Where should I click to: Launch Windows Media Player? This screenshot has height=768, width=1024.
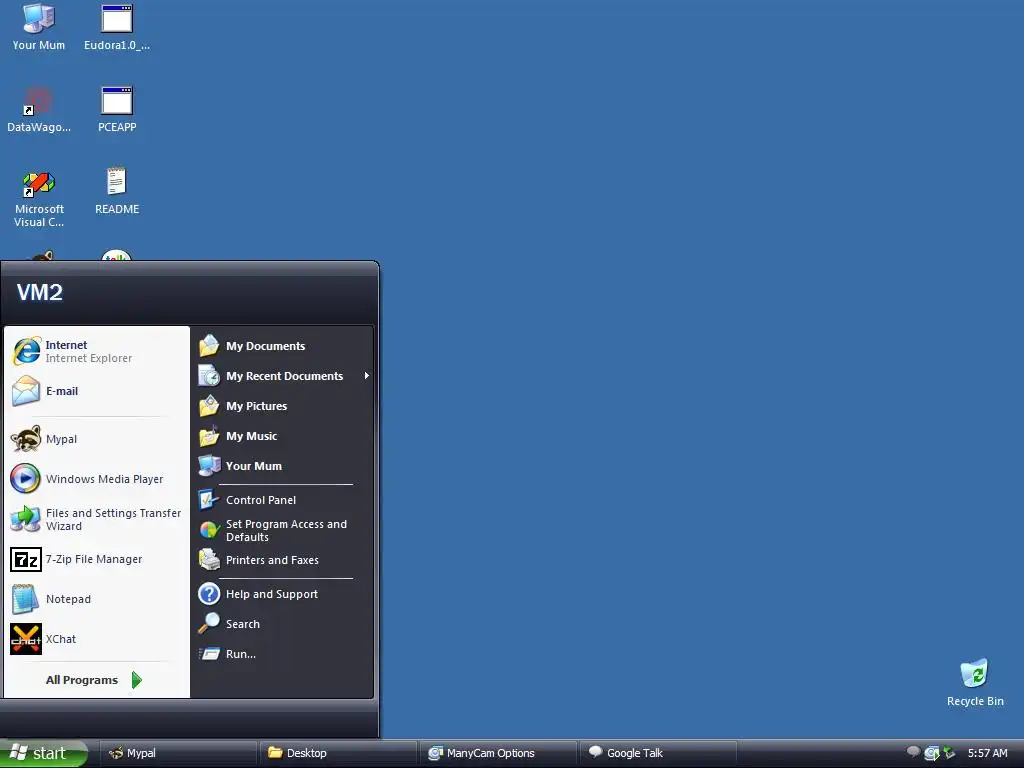[97, 479]
